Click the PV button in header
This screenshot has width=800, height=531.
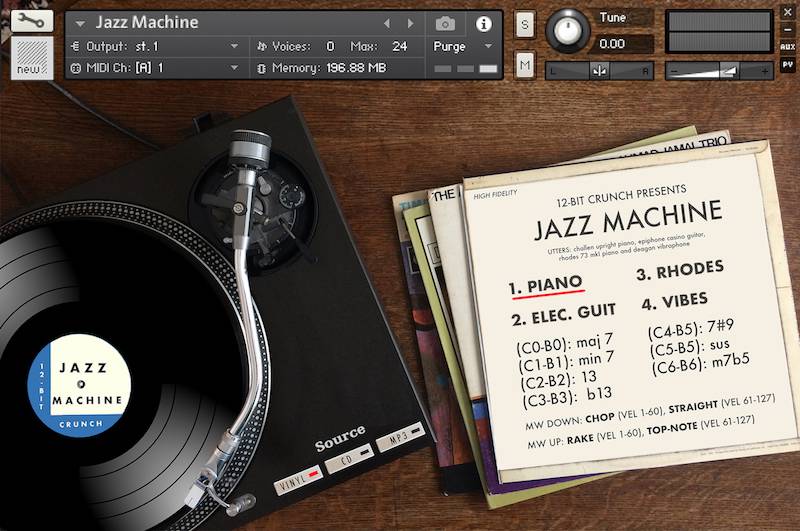coord(788,62)
